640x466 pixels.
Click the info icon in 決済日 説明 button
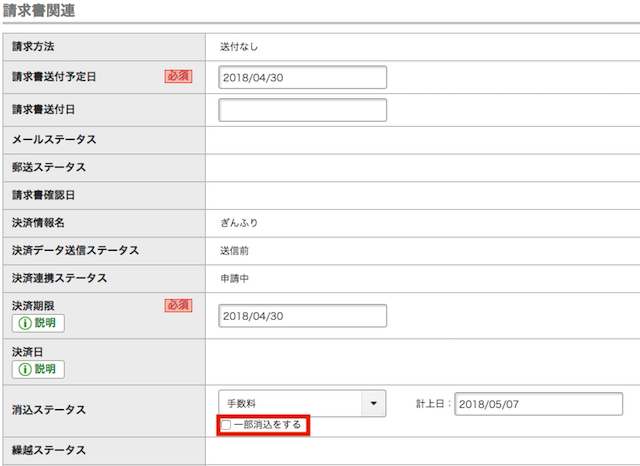23,369
